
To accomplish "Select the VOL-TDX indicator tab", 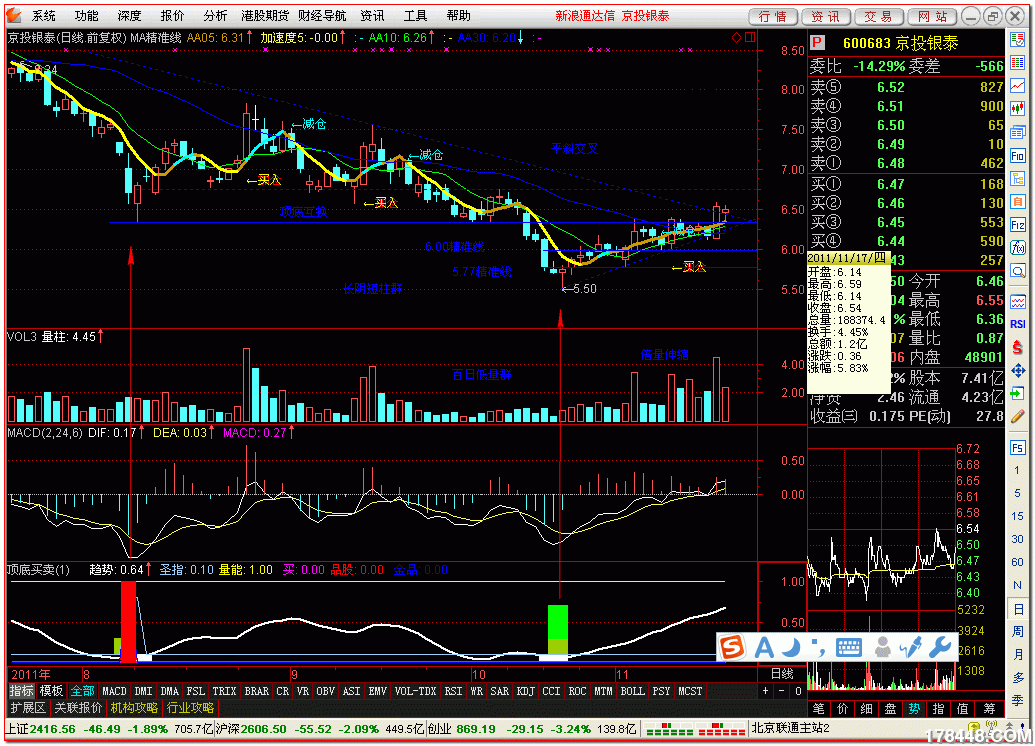I will (x=415, y=691).
